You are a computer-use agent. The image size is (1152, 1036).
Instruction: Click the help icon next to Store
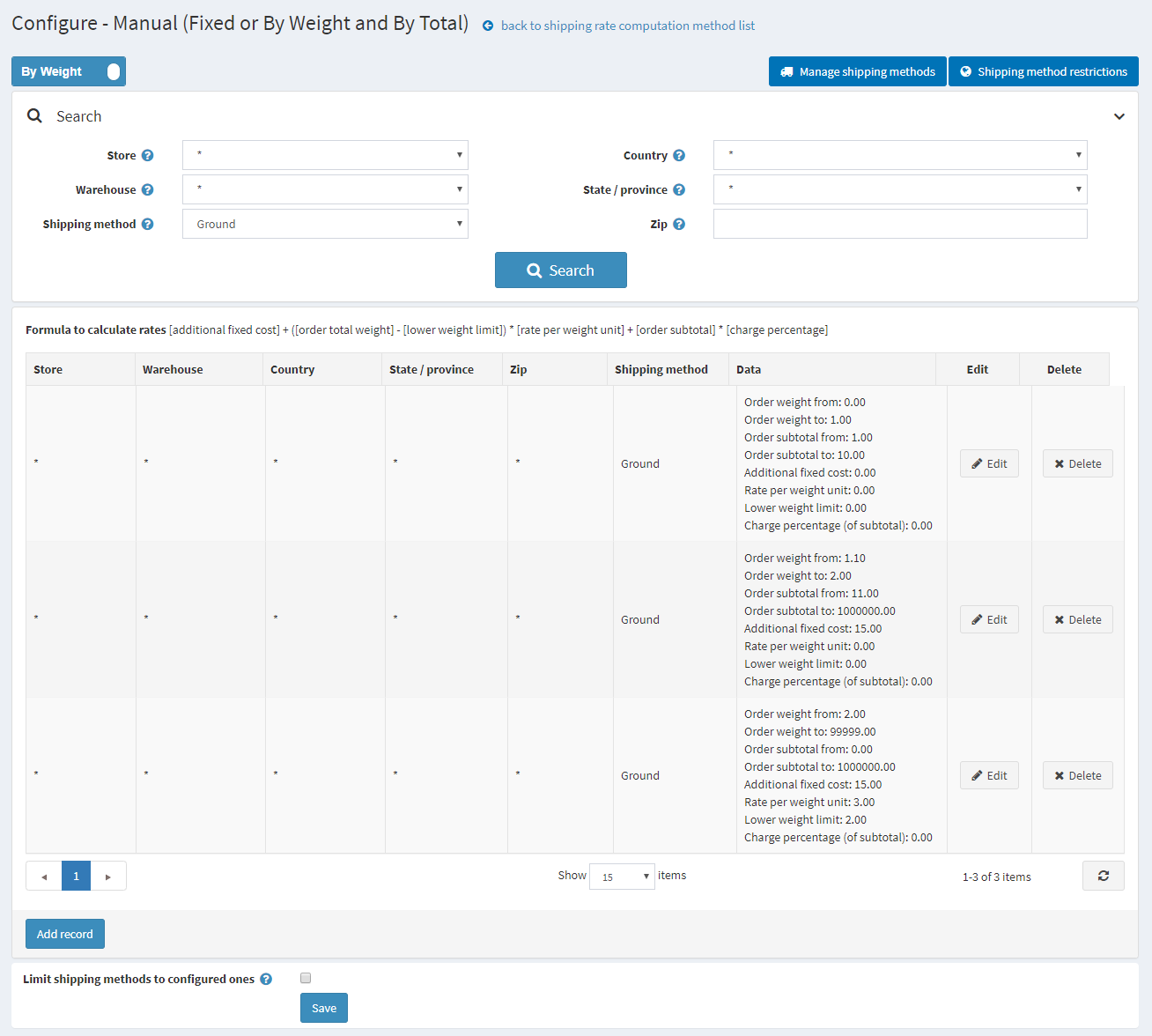coord(148,156)
